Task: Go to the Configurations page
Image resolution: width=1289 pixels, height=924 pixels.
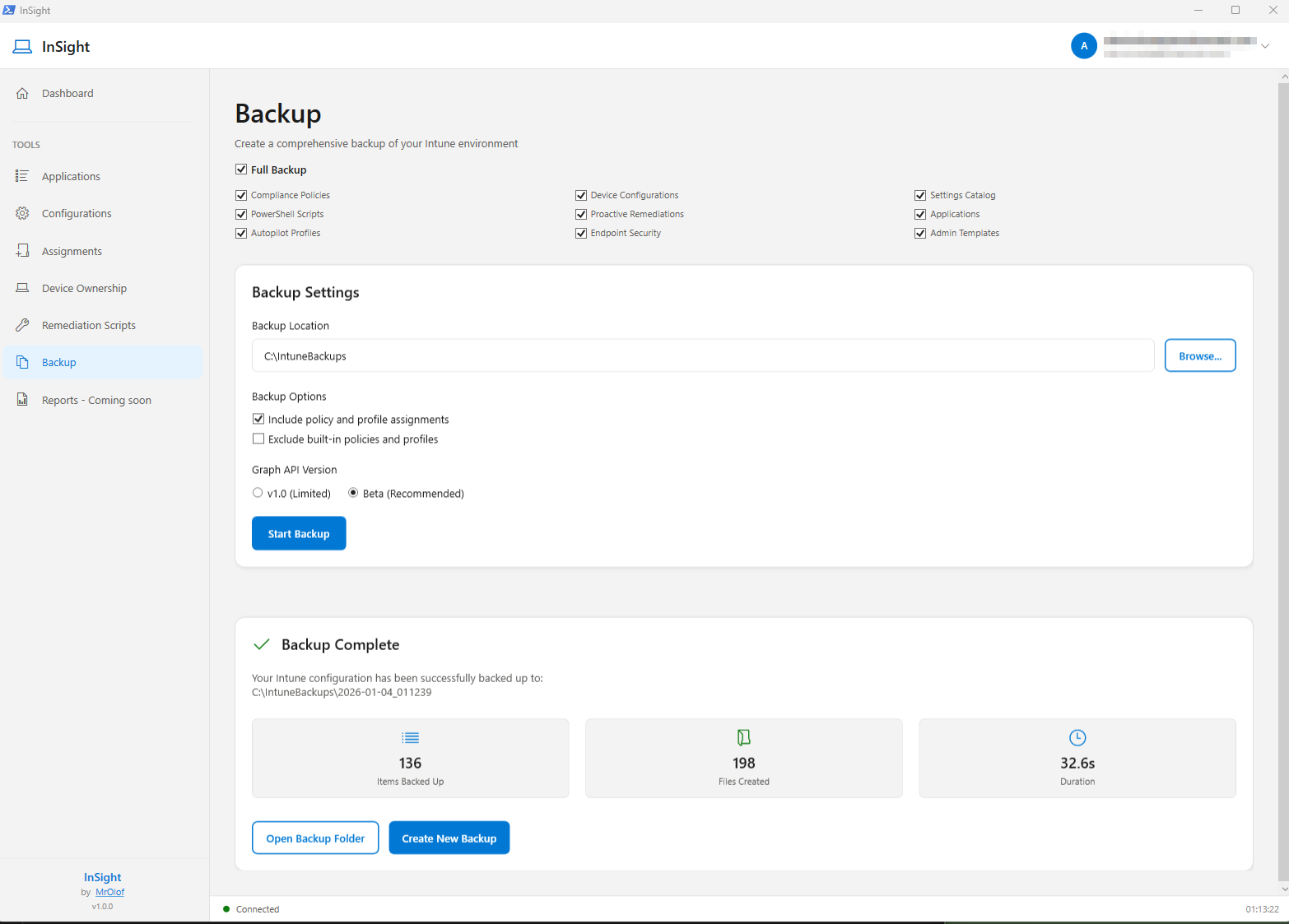Action: pos(103,213)
